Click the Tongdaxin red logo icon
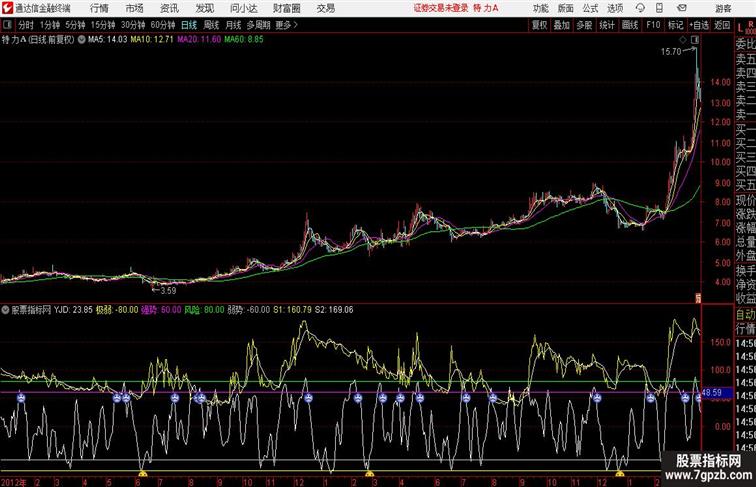 7,8
